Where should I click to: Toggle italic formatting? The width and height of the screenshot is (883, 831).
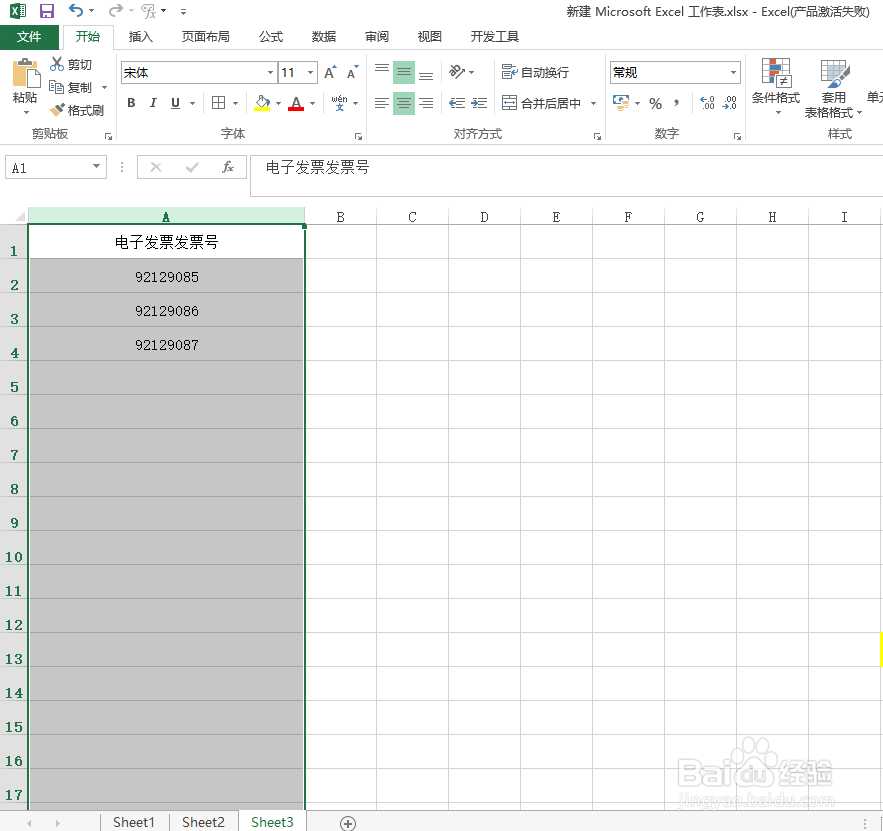(151, 103)
